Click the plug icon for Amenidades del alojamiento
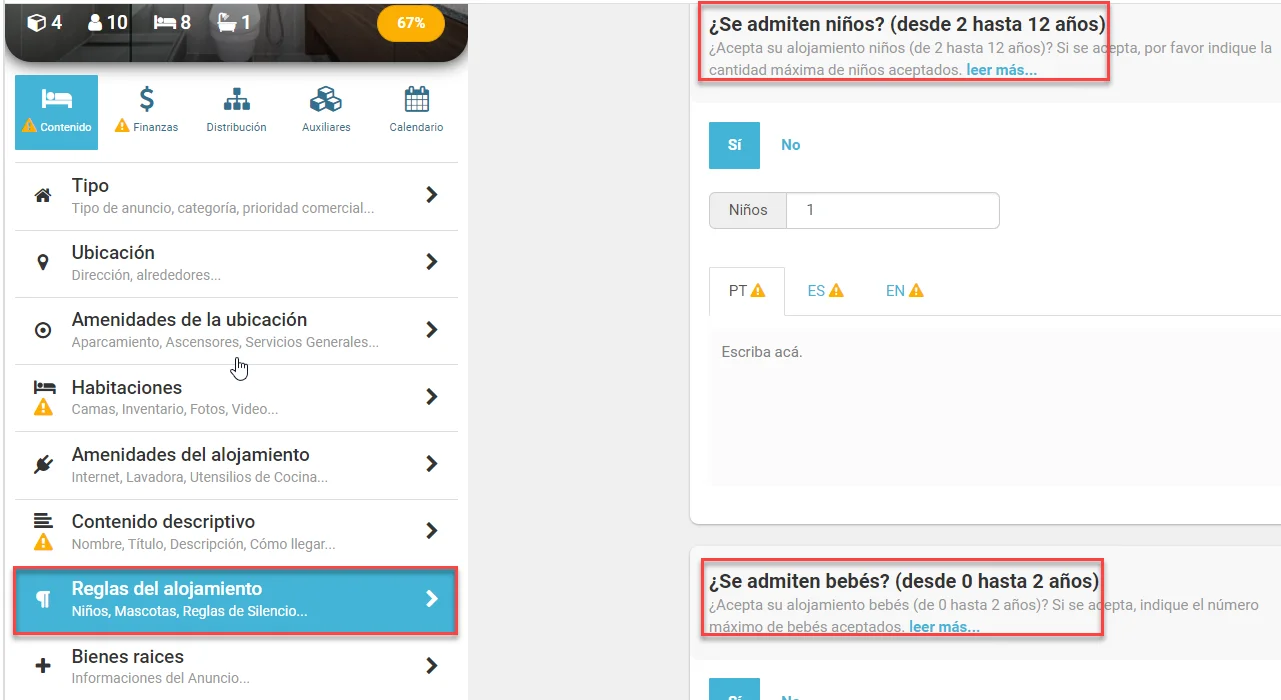 point(43,464)
